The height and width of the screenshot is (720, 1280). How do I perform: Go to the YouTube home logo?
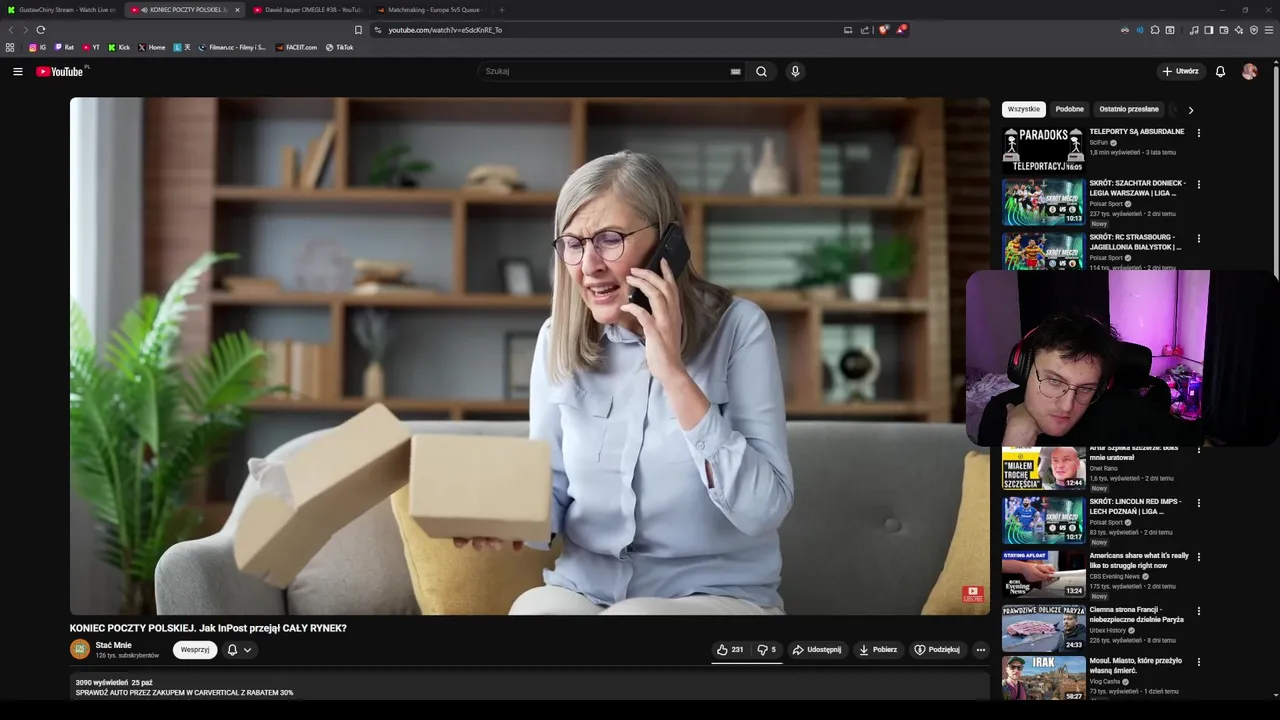click(62, 72)
